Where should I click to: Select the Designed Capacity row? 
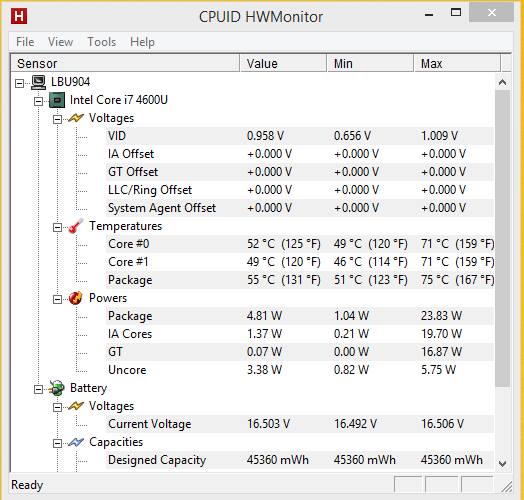[x=300, y=460]
